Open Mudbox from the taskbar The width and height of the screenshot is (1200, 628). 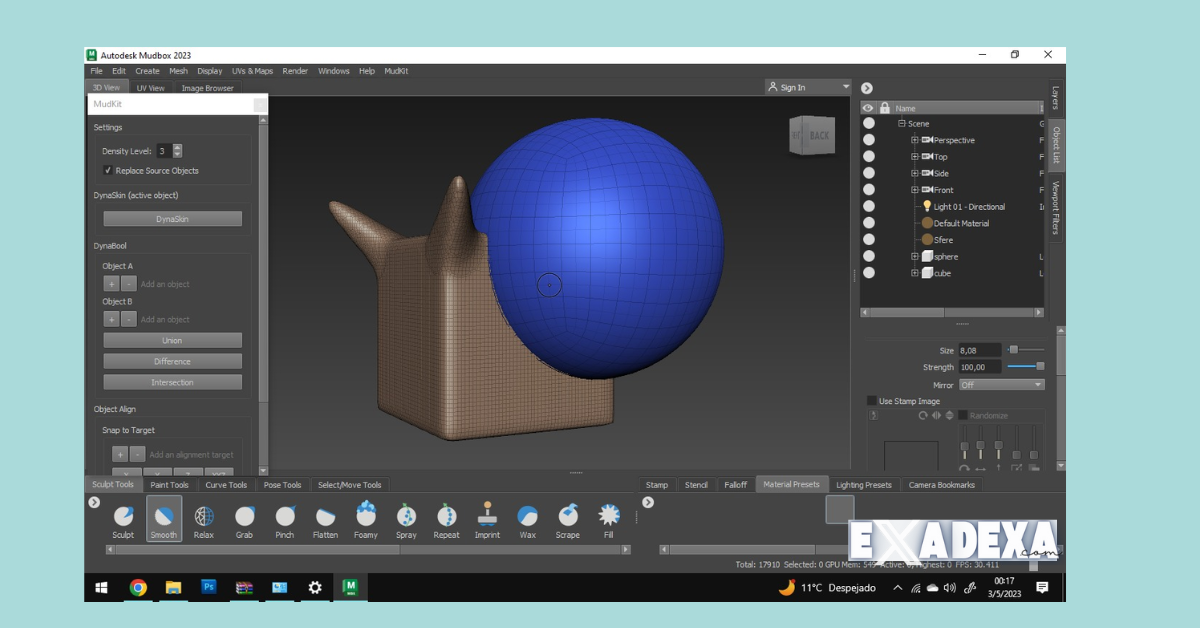tap(350, 588)
